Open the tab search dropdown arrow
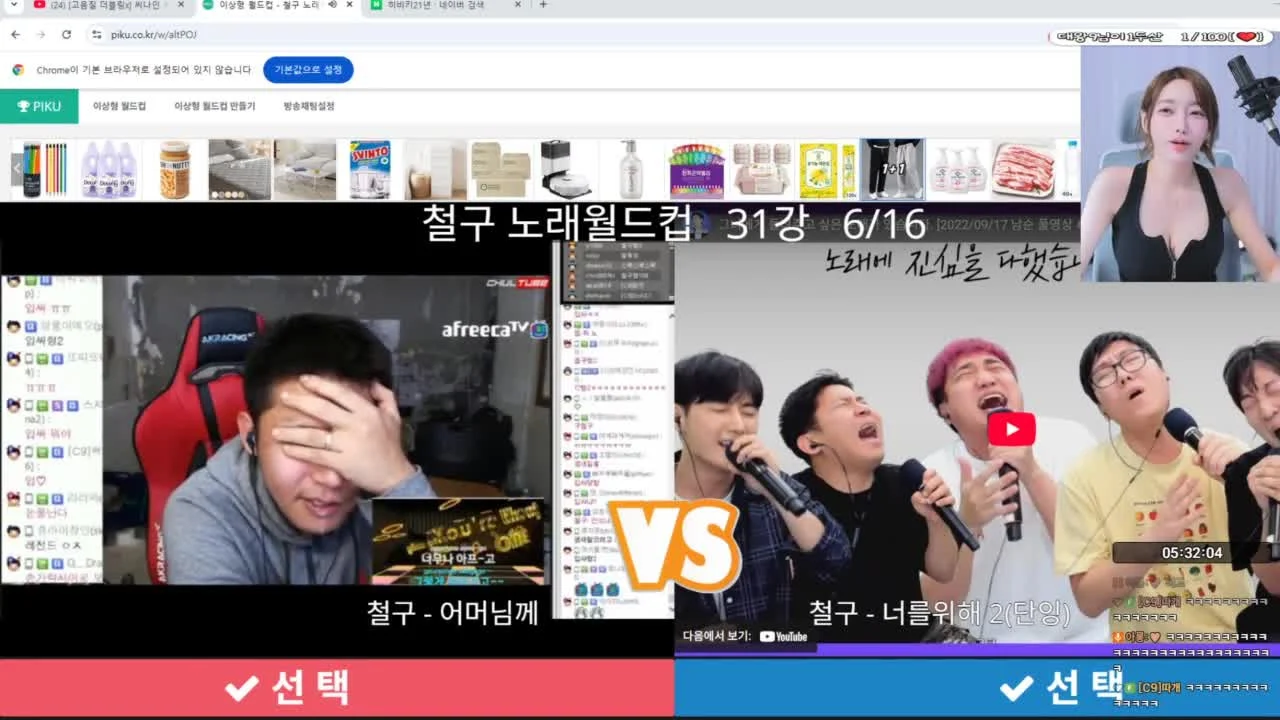This screenshot has height=720, width=1280. click(14, 5)
